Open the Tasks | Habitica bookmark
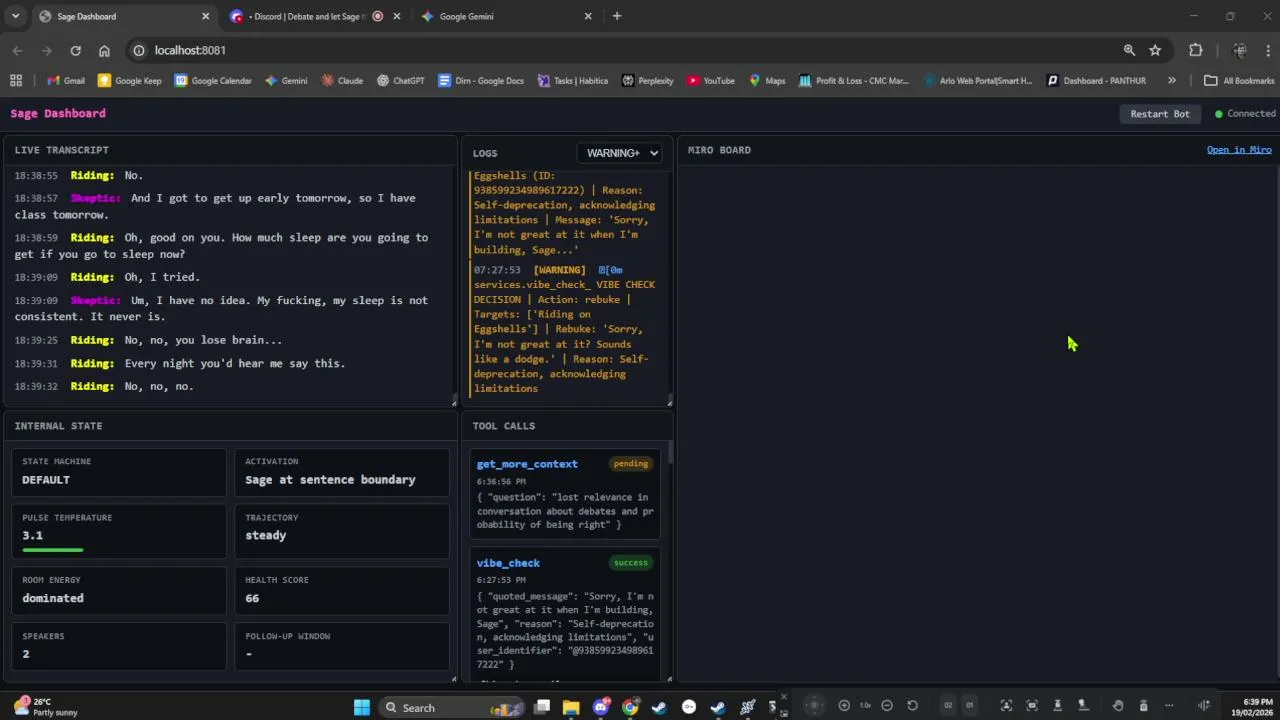 (573, 80)
